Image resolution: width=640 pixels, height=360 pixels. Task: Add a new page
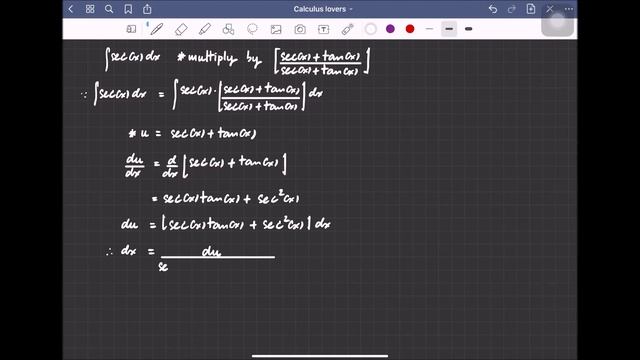tap(531, 9)
